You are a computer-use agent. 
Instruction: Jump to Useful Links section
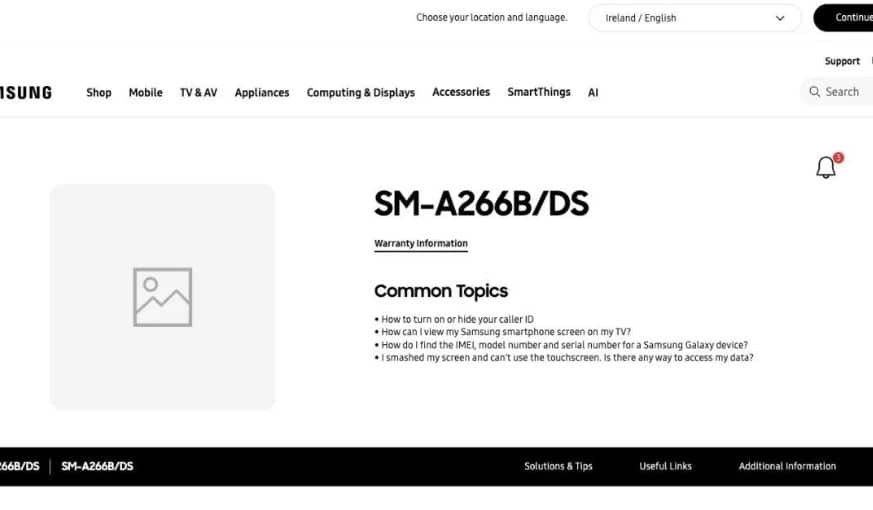click(665, 466)
